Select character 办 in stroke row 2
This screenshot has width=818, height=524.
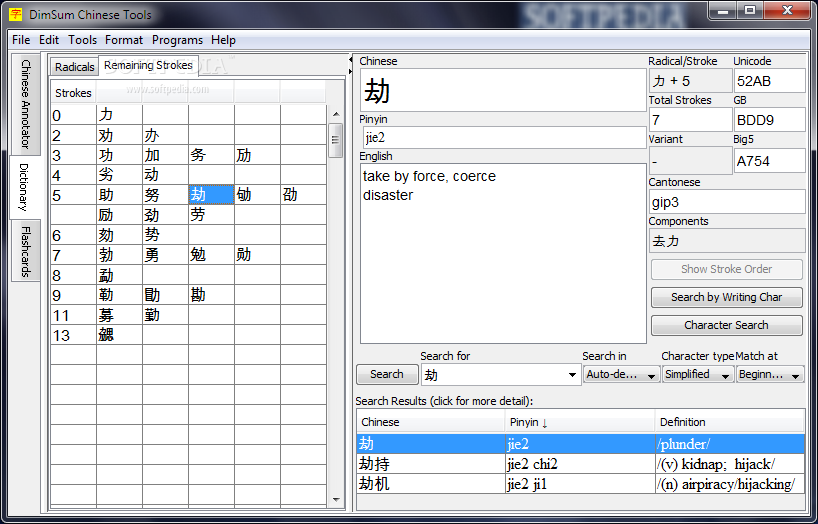click(x=165, y=135)
